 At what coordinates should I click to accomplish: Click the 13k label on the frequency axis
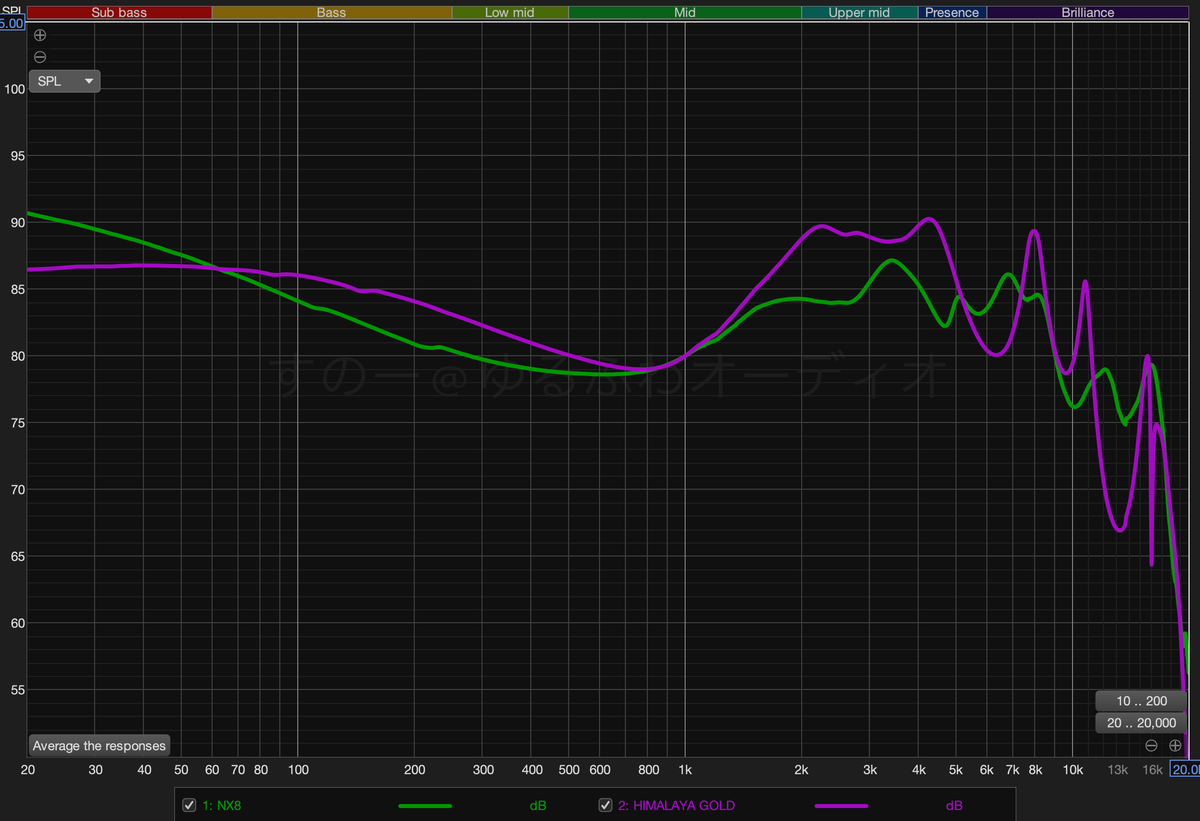pyautogui.click(x=1118, y=770)
